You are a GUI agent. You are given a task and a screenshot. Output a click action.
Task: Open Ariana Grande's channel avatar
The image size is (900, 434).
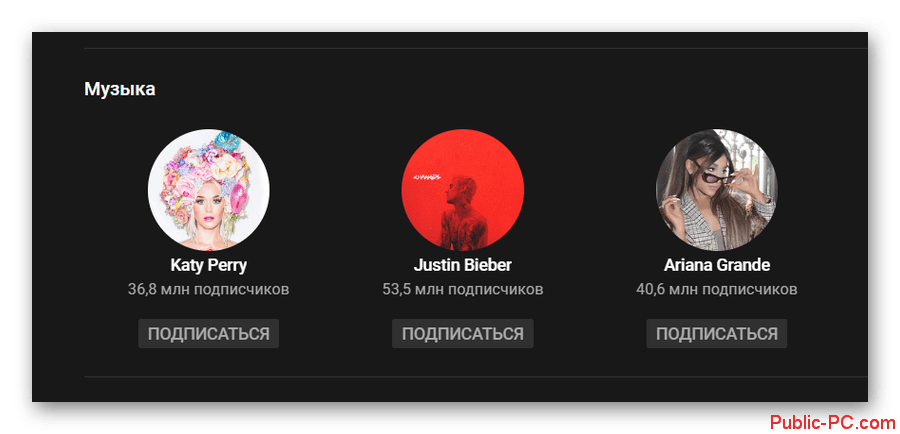click(x=716, y=190)
